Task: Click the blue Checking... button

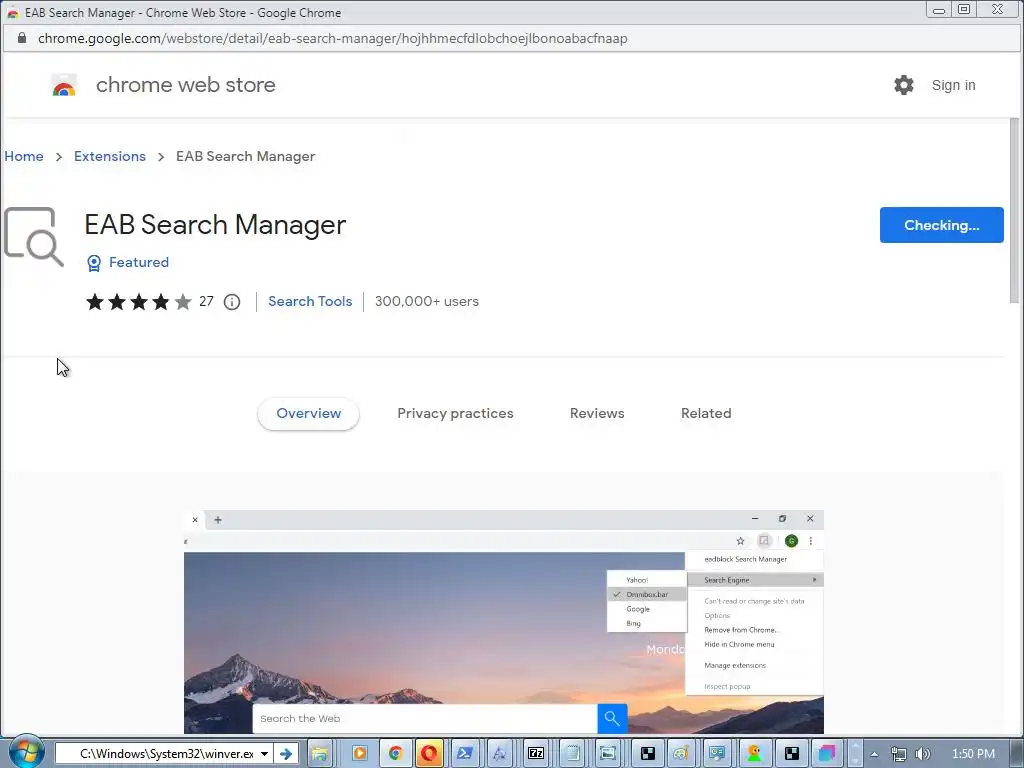Action: (x=941, y=225)
